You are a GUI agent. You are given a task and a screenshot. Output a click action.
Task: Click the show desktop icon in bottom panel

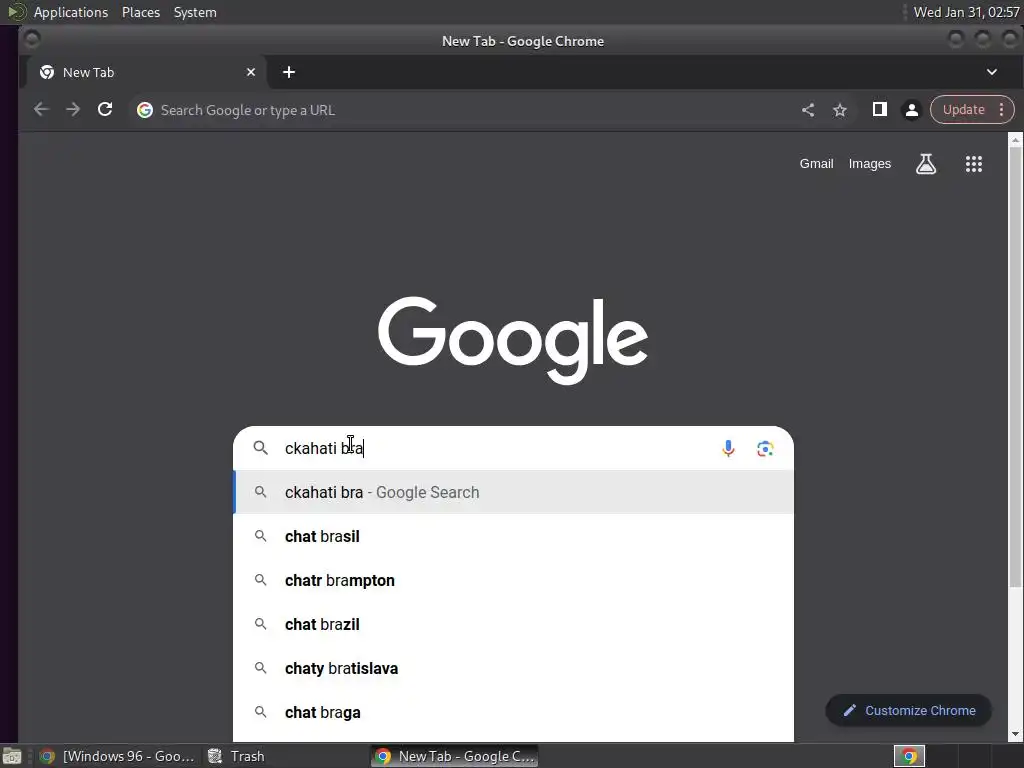[12, 756]
